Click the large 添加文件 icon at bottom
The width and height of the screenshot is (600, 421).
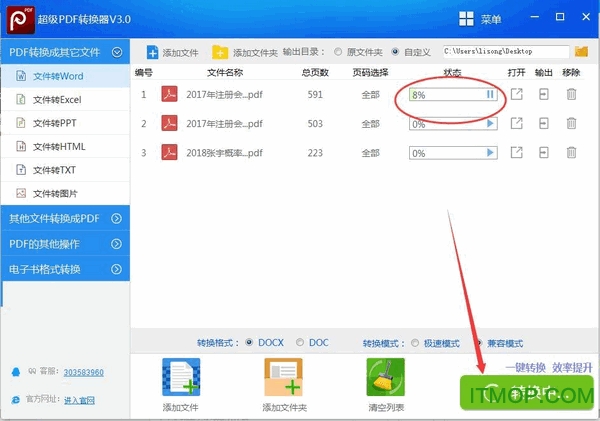[181, 377]
